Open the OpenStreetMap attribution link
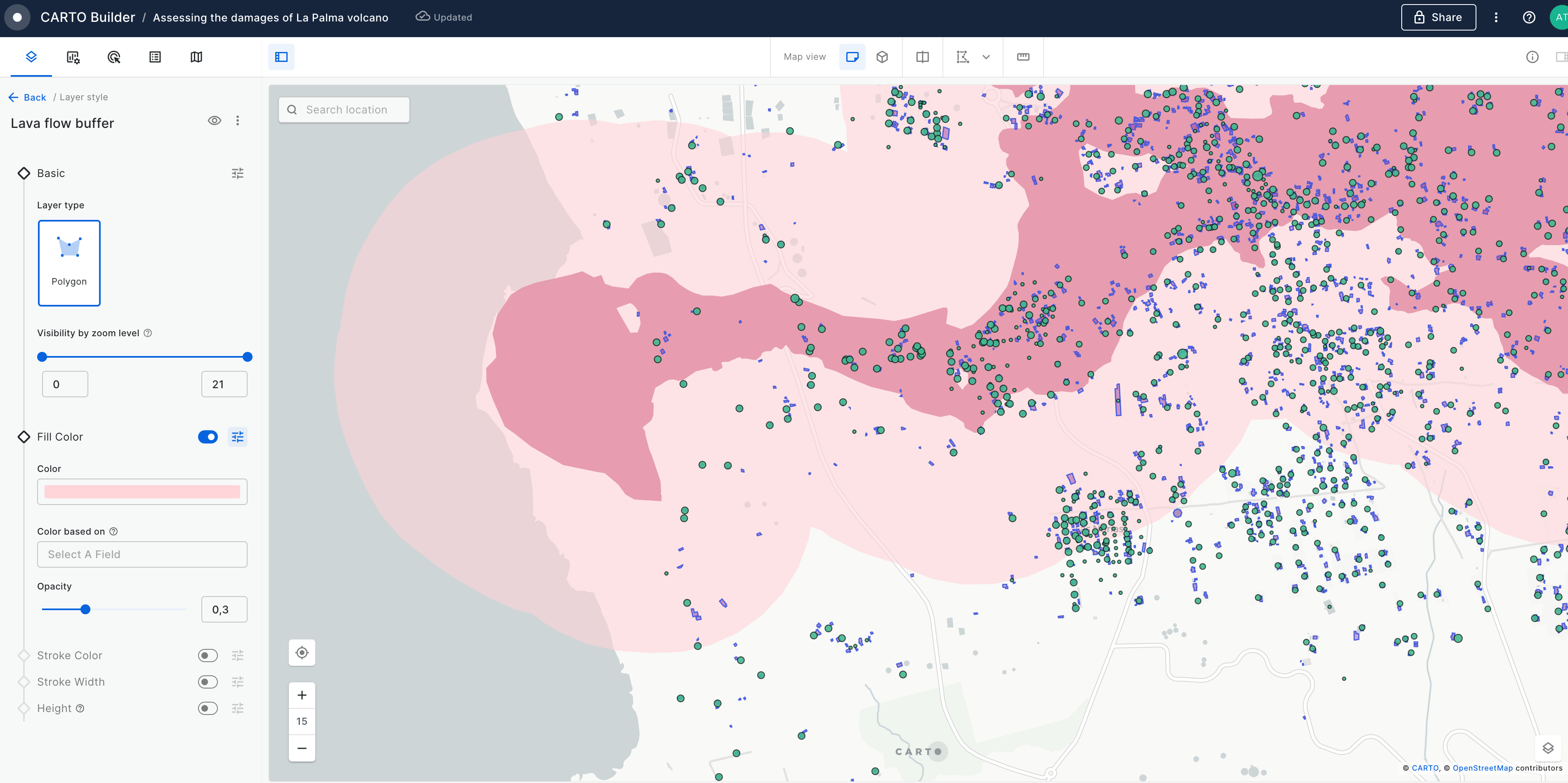The height and width of the screenshot is (783, 1568). coord(1482,768)
